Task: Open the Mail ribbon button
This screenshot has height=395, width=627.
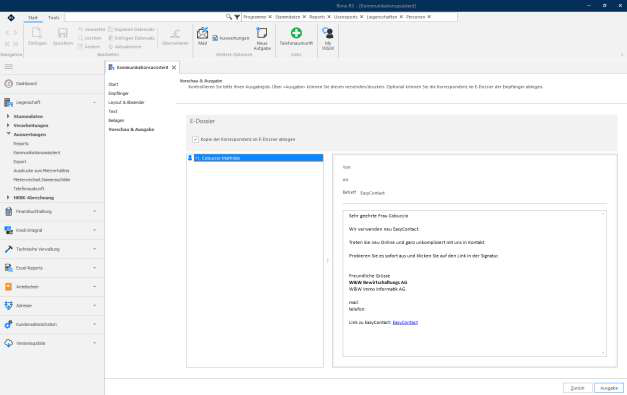Action: pos(202,36)
